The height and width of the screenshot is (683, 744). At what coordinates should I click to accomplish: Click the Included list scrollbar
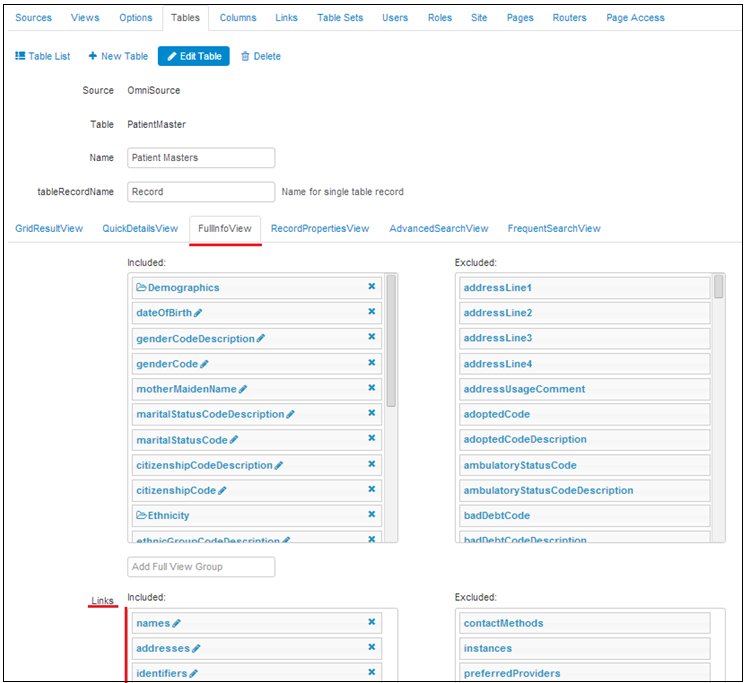391,340
